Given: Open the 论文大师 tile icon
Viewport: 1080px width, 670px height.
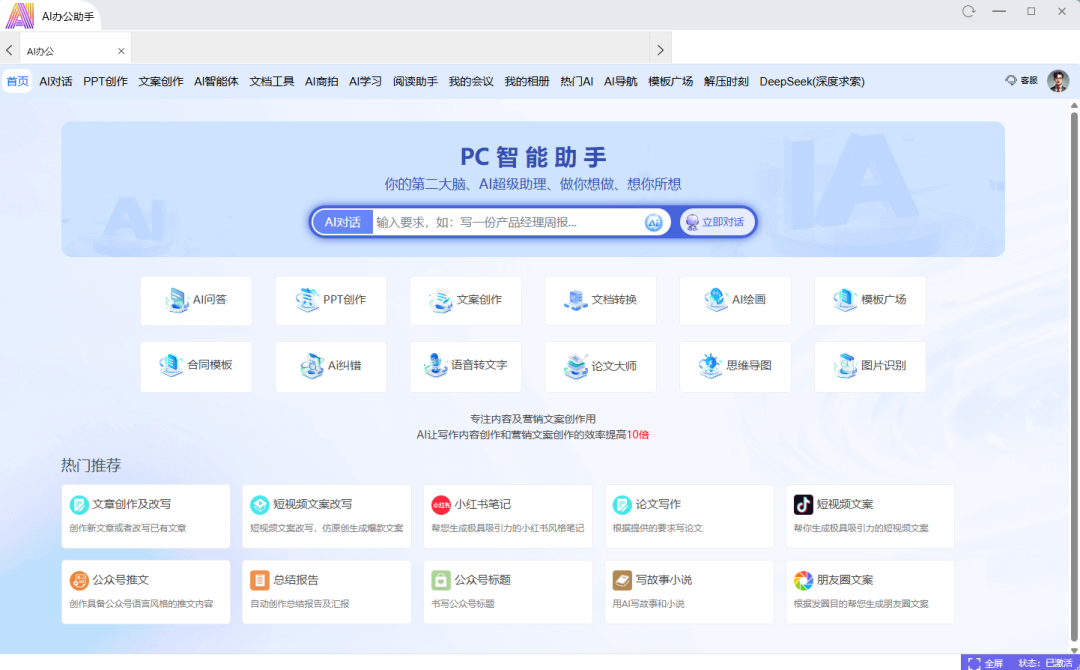Looking at the screenshot, I should pos(576,366).
